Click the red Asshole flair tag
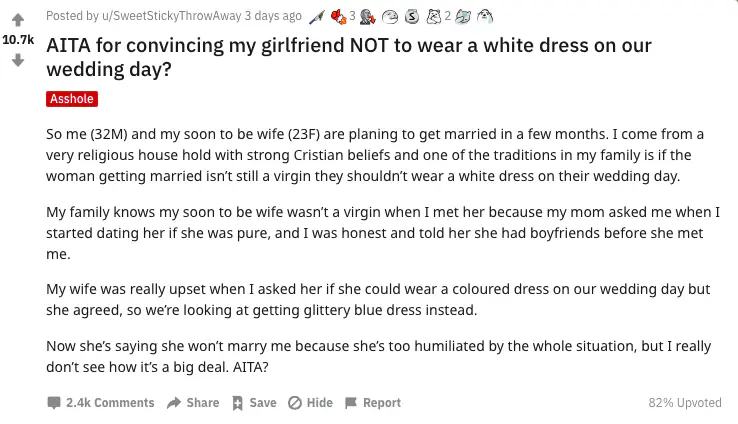Viewport: 738px width, 424px height. tap(72, 99)
